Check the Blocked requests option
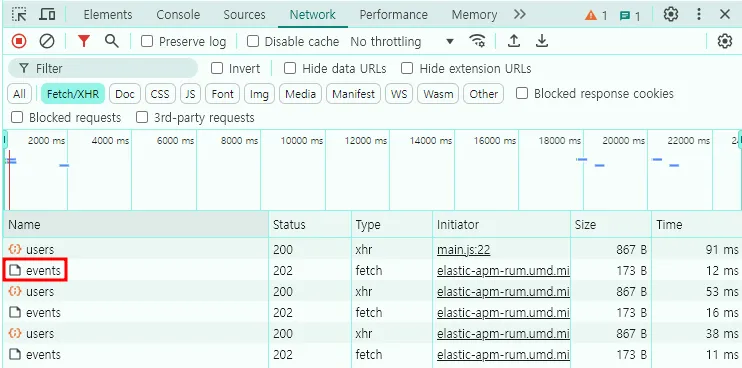The height and width of the screenshot is (368, 742). pyautogui.click(x=17, y=117)
